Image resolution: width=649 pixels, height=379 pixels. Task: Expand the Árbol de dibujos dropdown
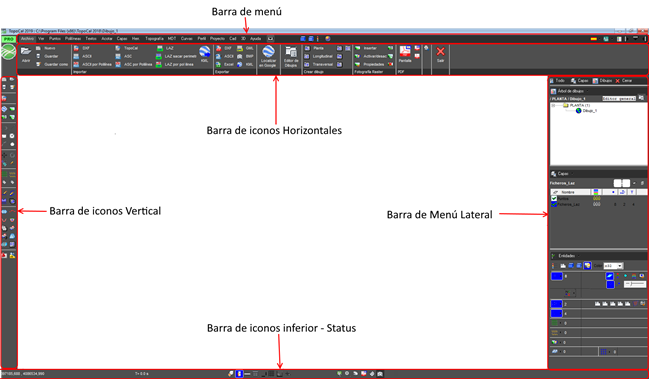click(x=587, y=91)
